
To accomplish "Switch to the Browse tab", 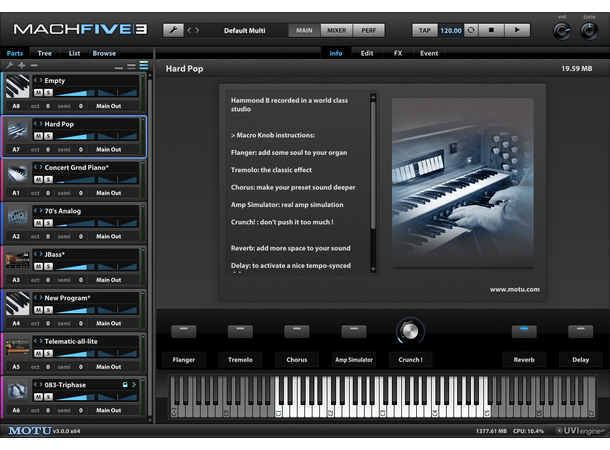I will (x=104, y=53).
